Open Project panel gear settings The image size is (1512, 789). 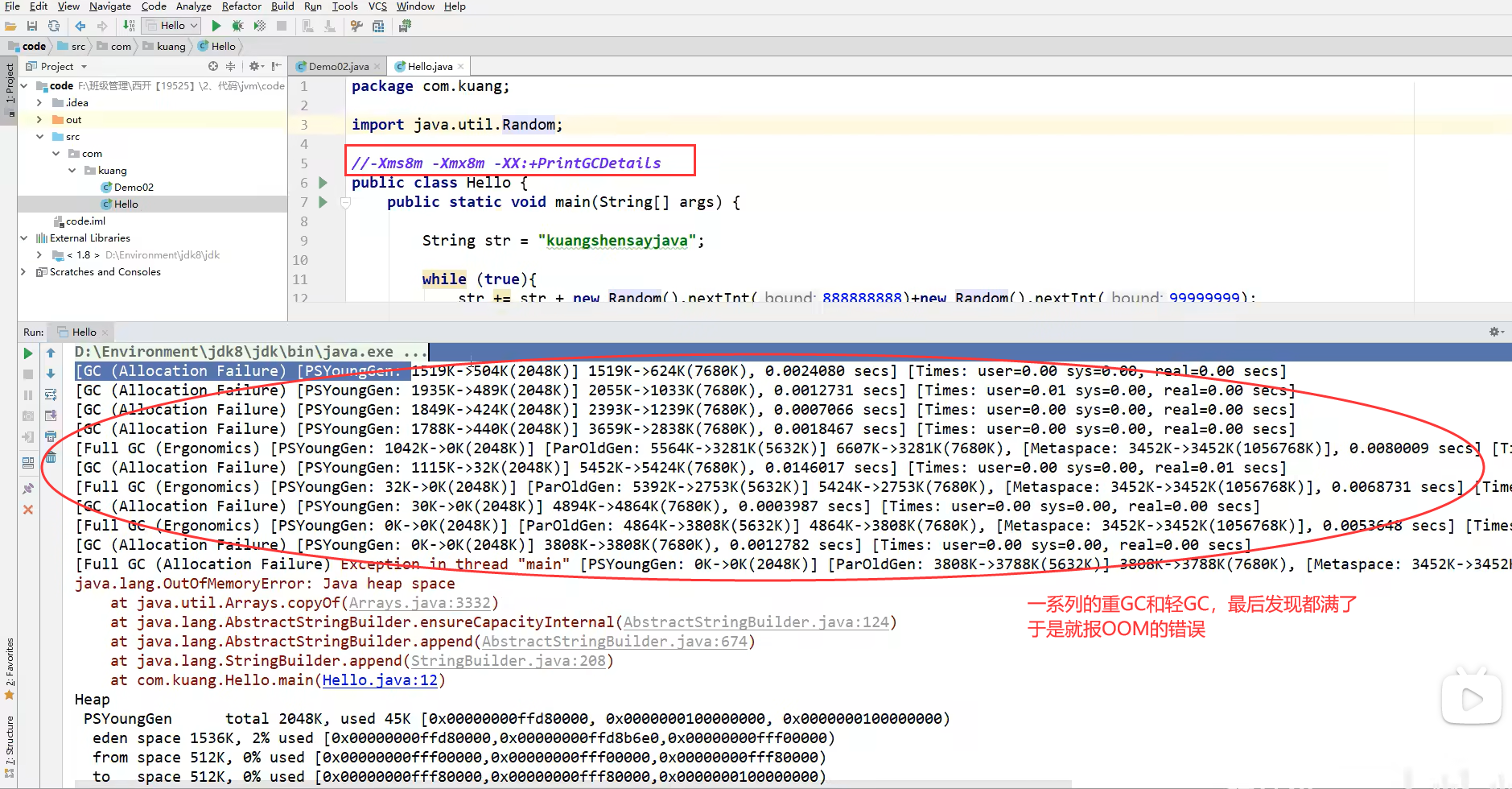[255, 66]
